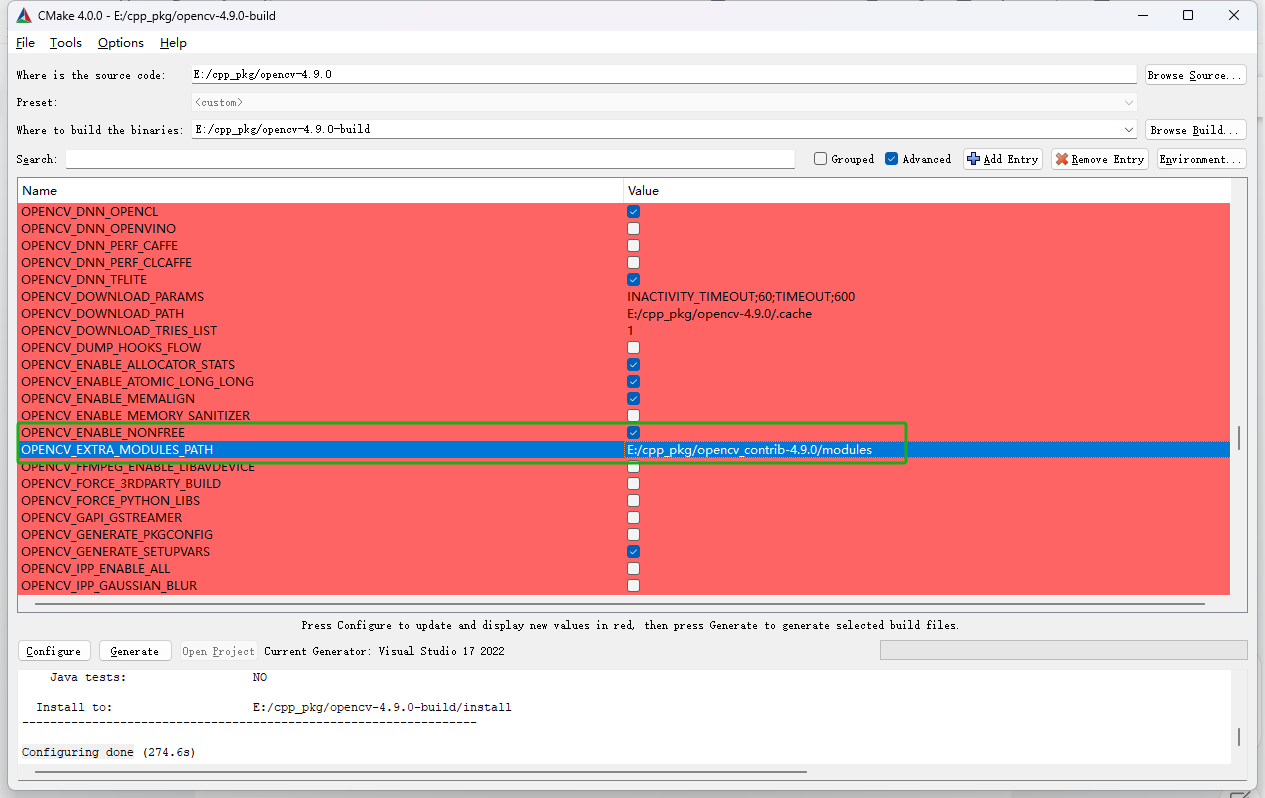Viewport: 1265px width, 798px height.
Task: Open the Tools menu
Action: point(65,42)
